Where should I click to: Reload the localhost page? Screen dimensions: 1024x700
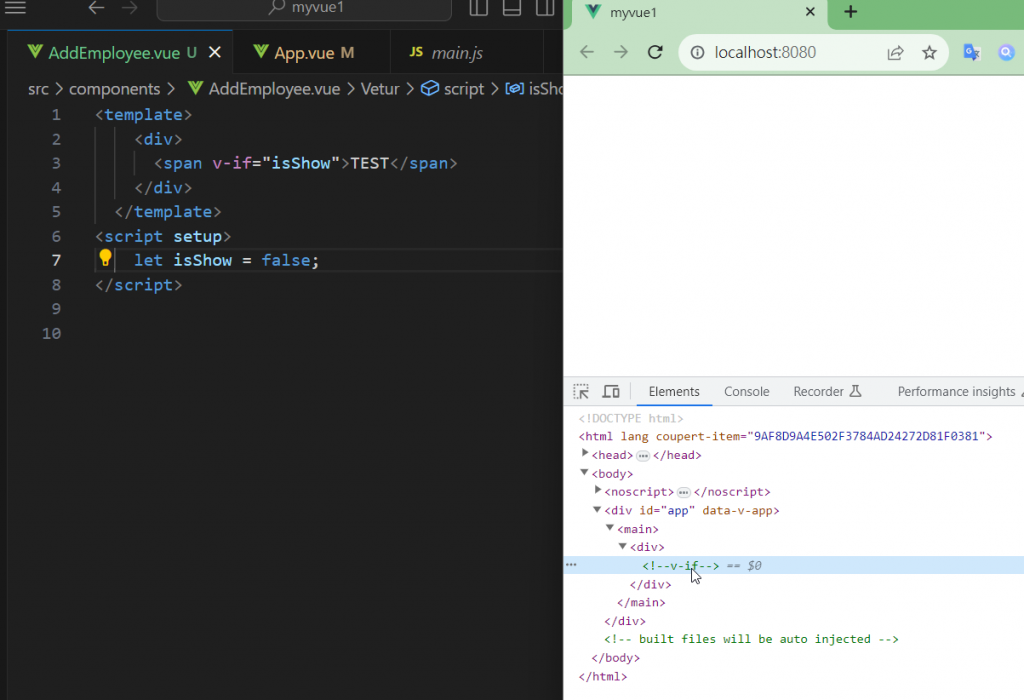click(655, 52)
